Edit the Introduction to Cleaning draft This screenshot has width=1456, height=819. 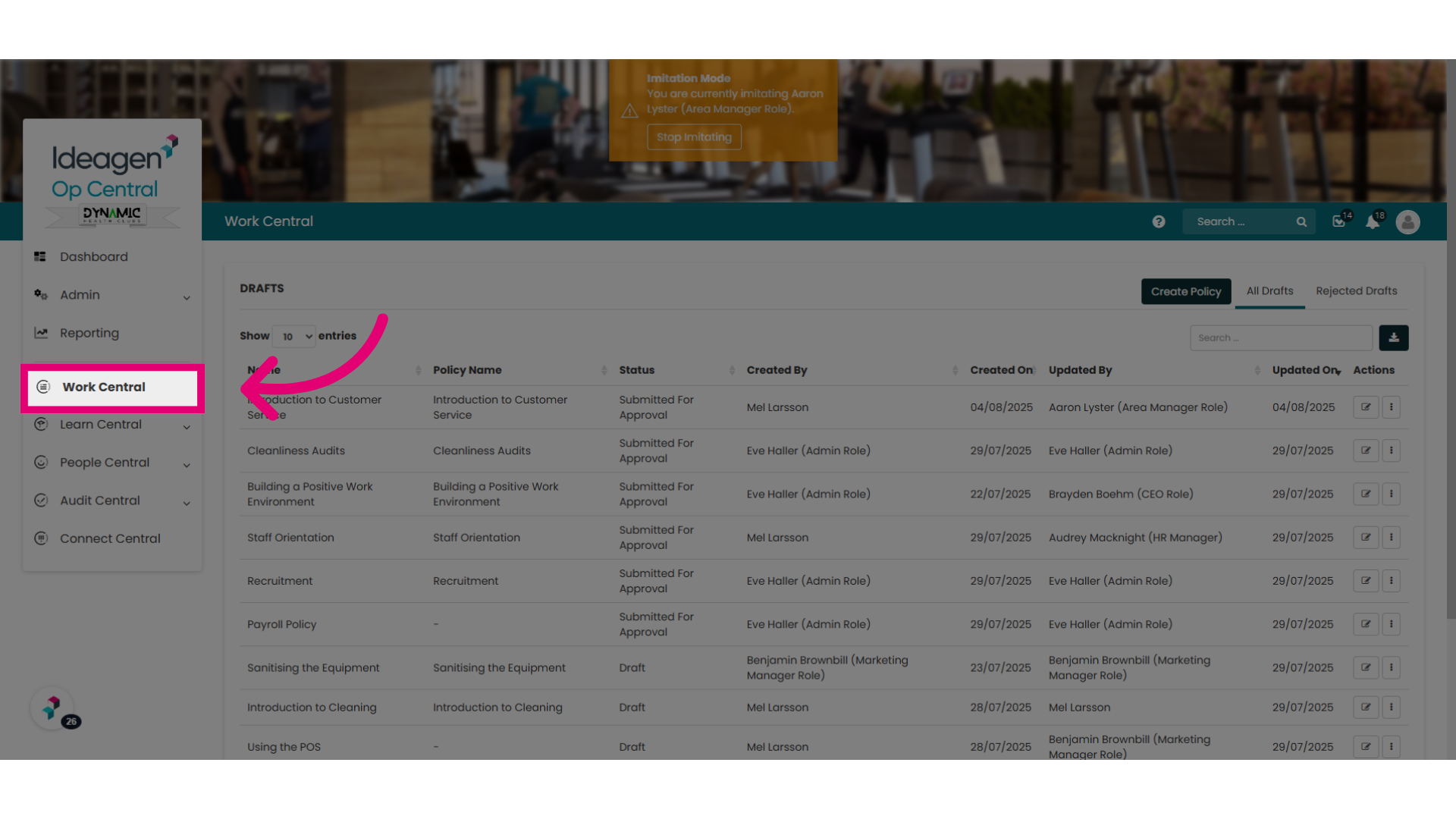coord(1366,707)
